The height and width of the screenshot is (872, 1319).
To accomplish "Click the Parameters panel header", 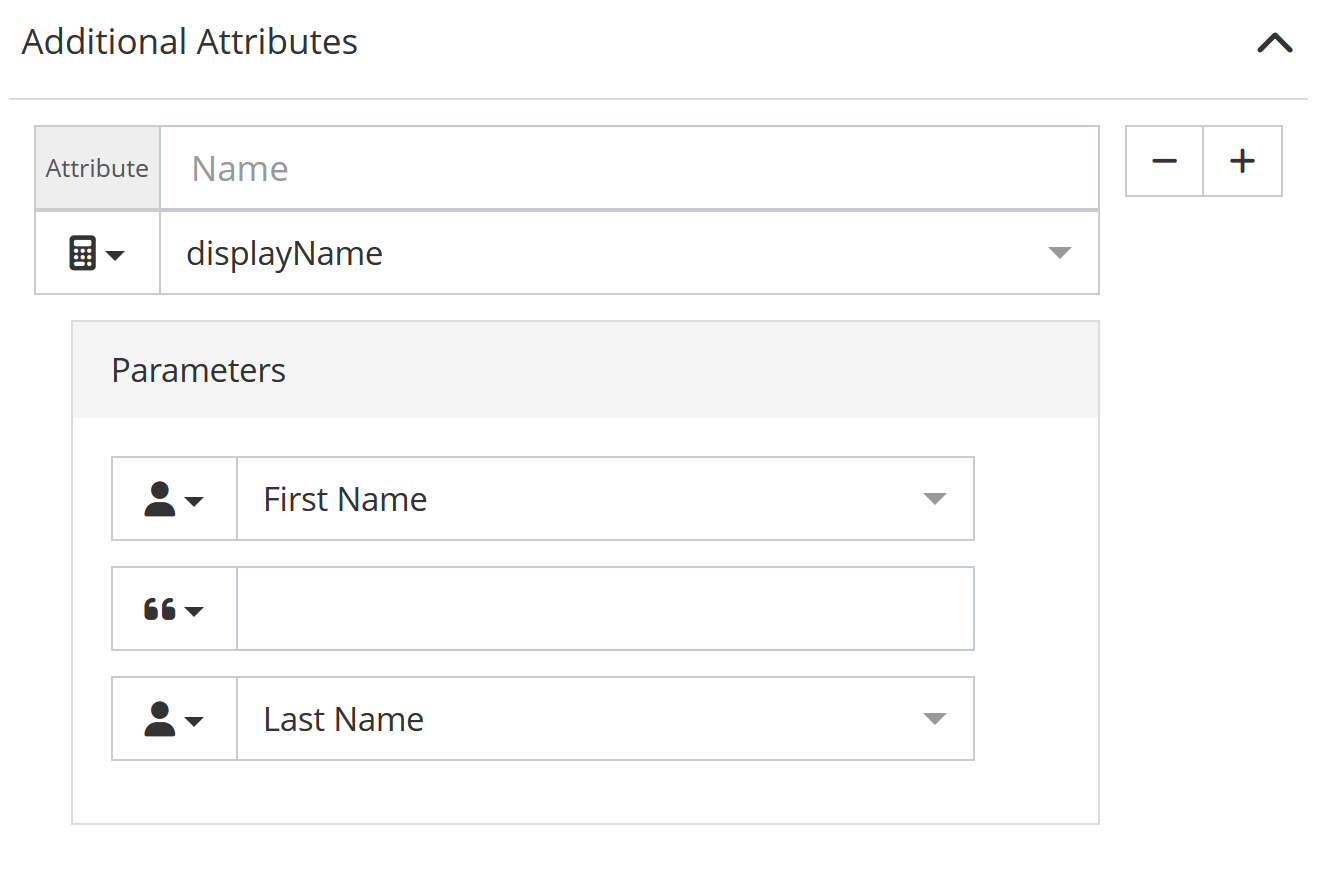I will 585,370.
